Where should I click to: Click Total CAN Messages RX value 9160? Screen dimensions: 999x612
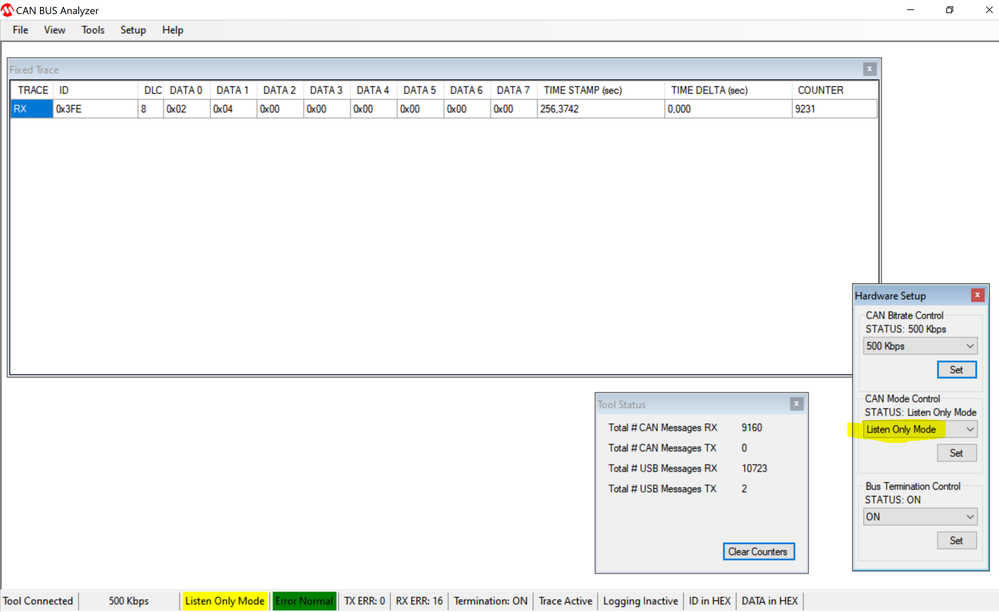pyautogui.click(x=752, y=427)
